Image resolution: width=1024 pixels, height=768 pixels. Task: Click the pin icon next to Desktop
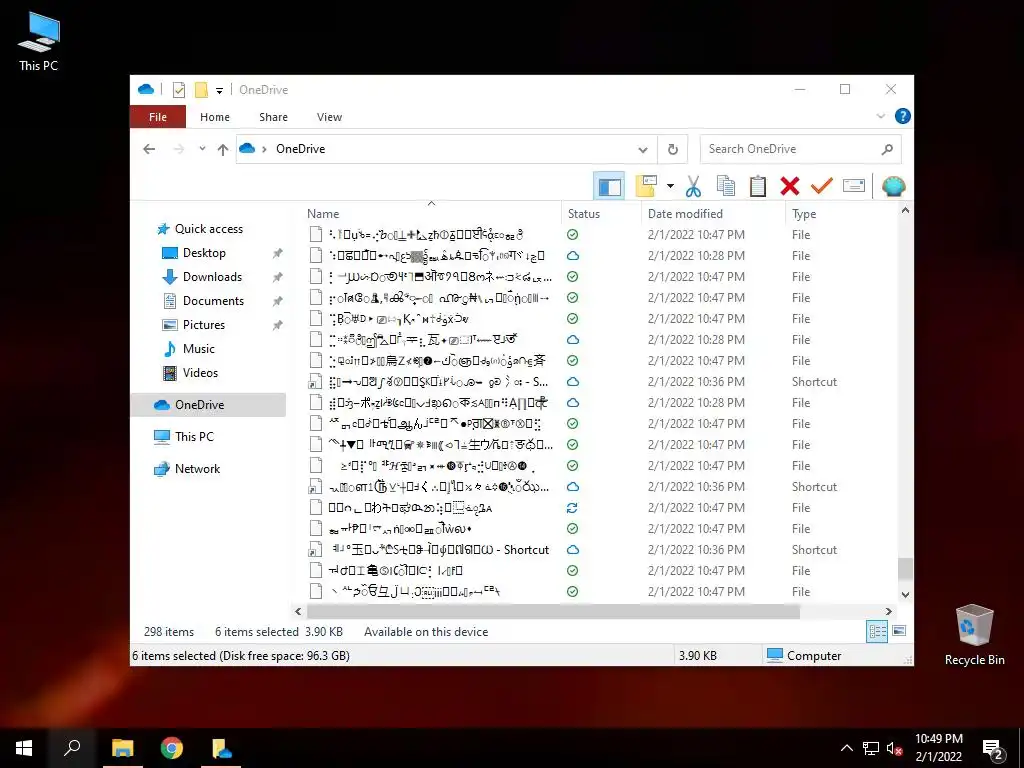click(278, 253)
